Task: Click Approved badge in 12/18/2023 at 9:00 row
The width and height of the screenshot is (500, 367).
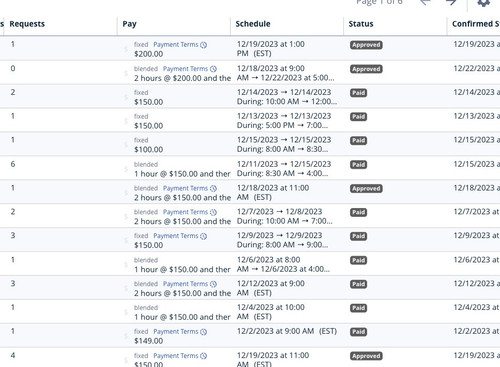Action: [366, 69]
